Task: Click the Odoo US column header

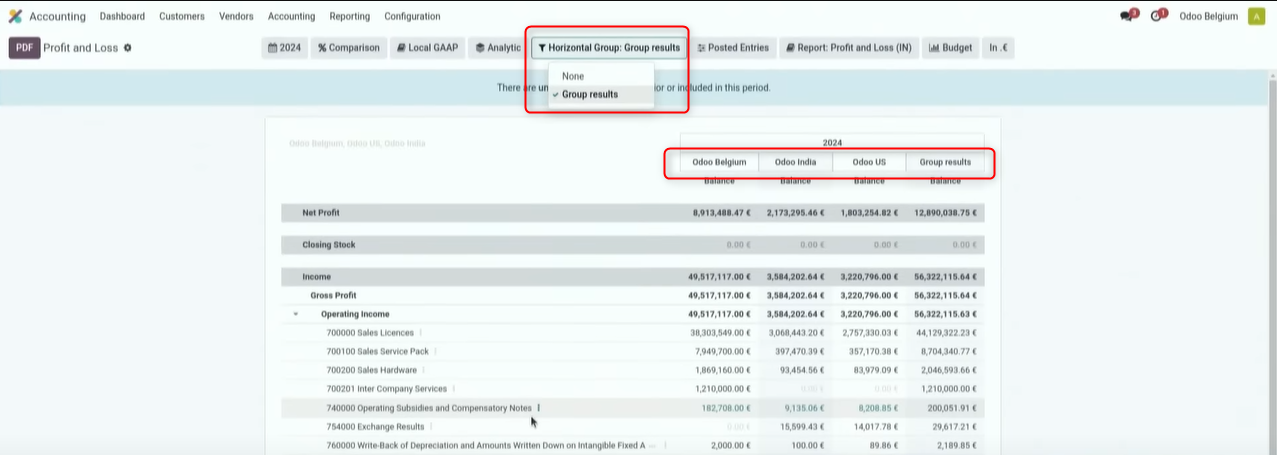Action: 869,162
